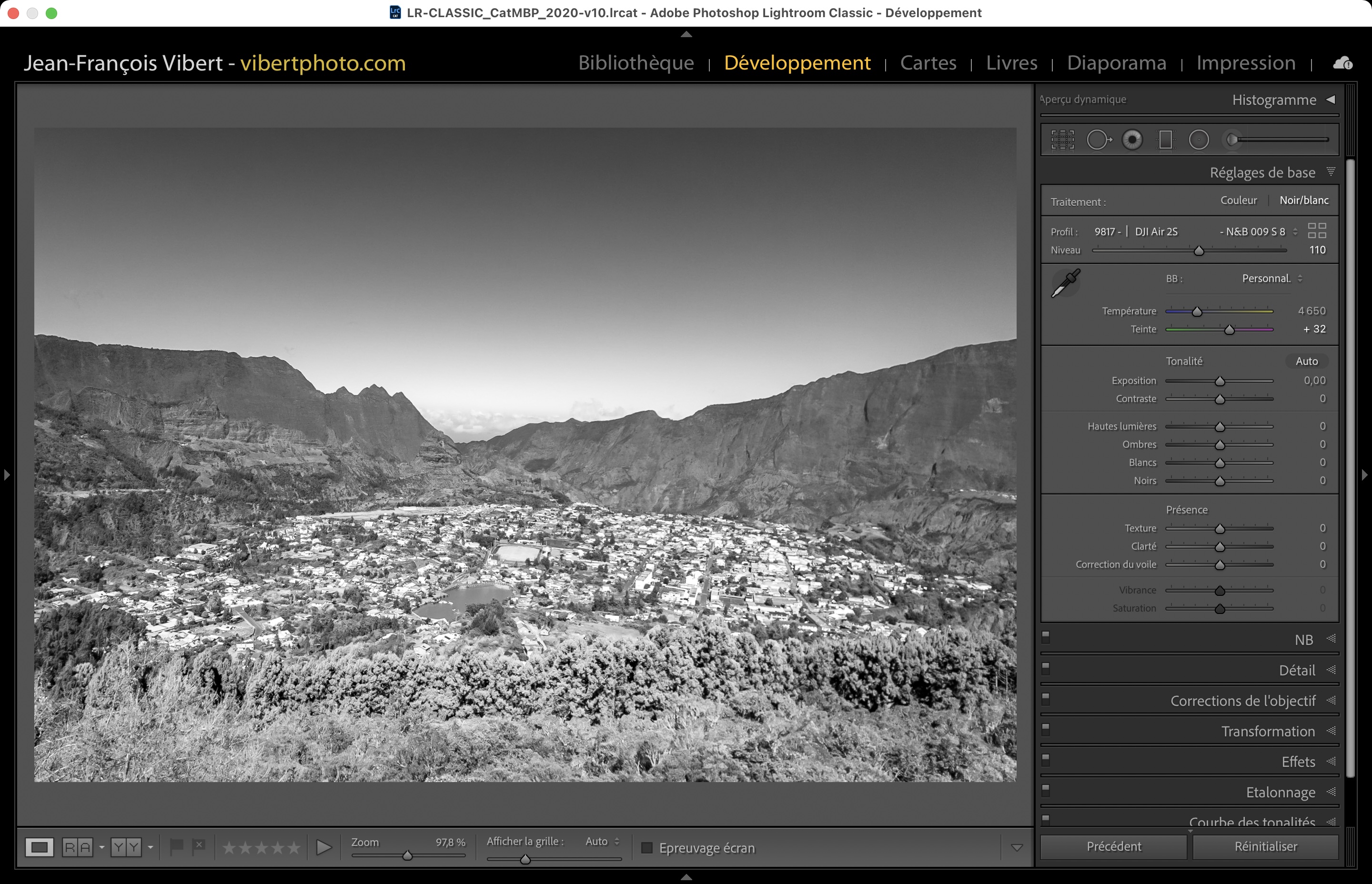Click the Réinitialiser button
Viewport: 1372px width, 884px height.
point(1265,847)
